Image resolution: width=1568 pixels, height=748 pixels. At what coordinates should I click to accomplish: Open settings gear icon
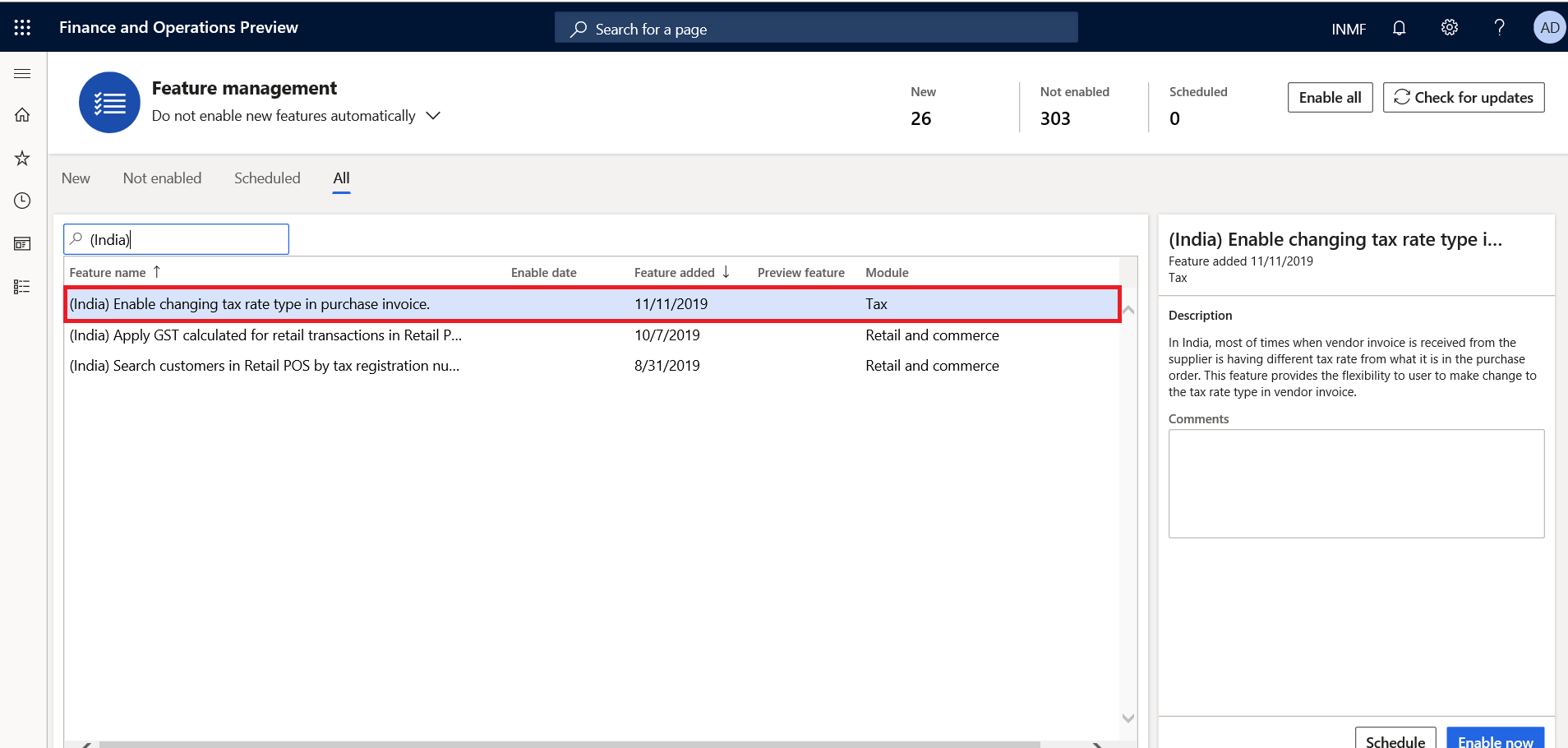[1450, 27]
